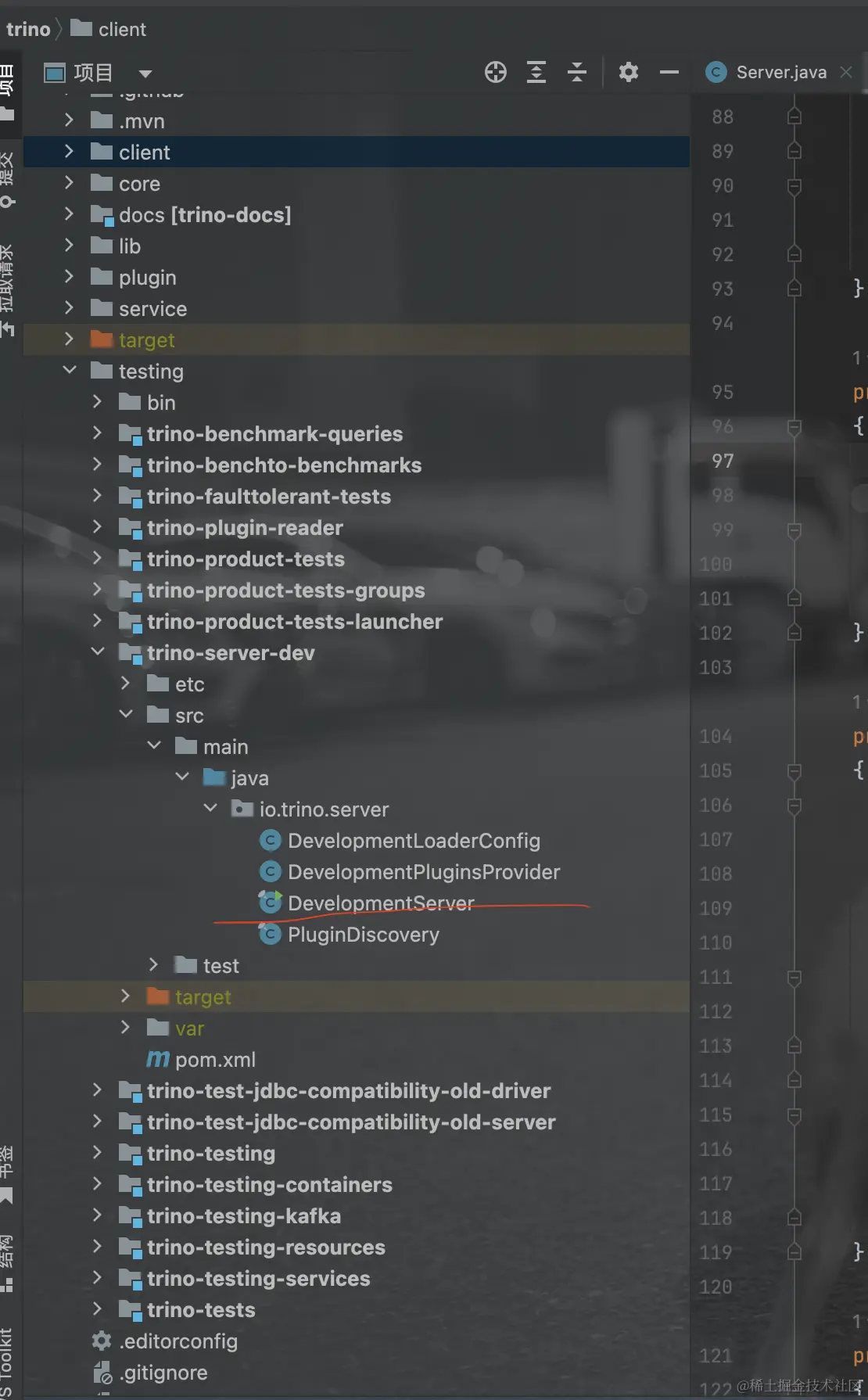Select trino-product-tests-launcher module
The image size is (868, 1400).
click(295, 622)
